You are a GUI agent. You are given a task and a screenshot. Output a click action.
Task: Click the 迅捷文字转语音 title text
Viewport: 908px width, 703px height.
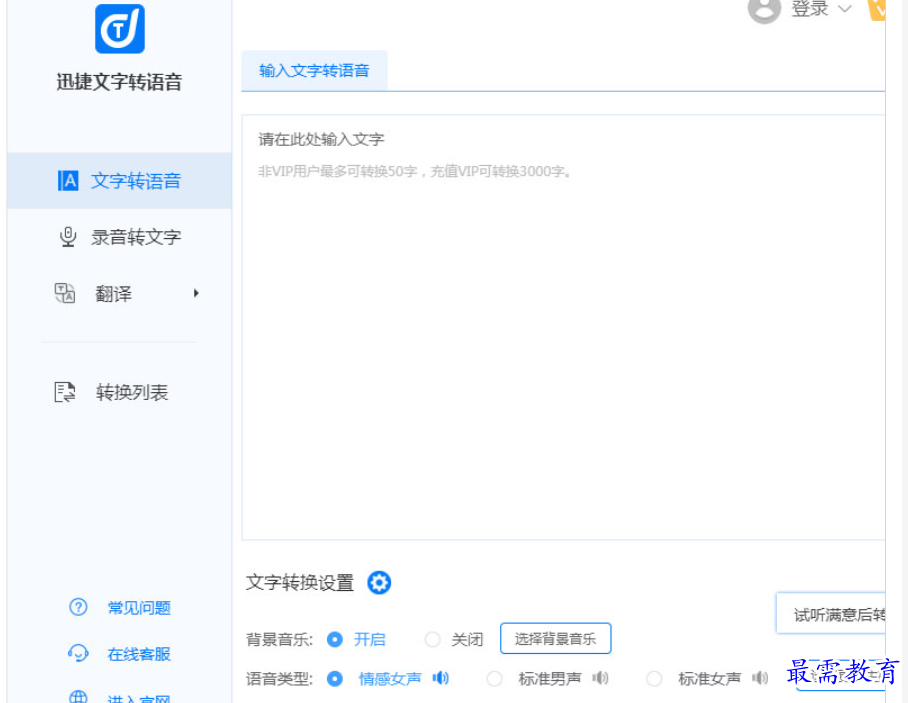(x=119, y=82)
